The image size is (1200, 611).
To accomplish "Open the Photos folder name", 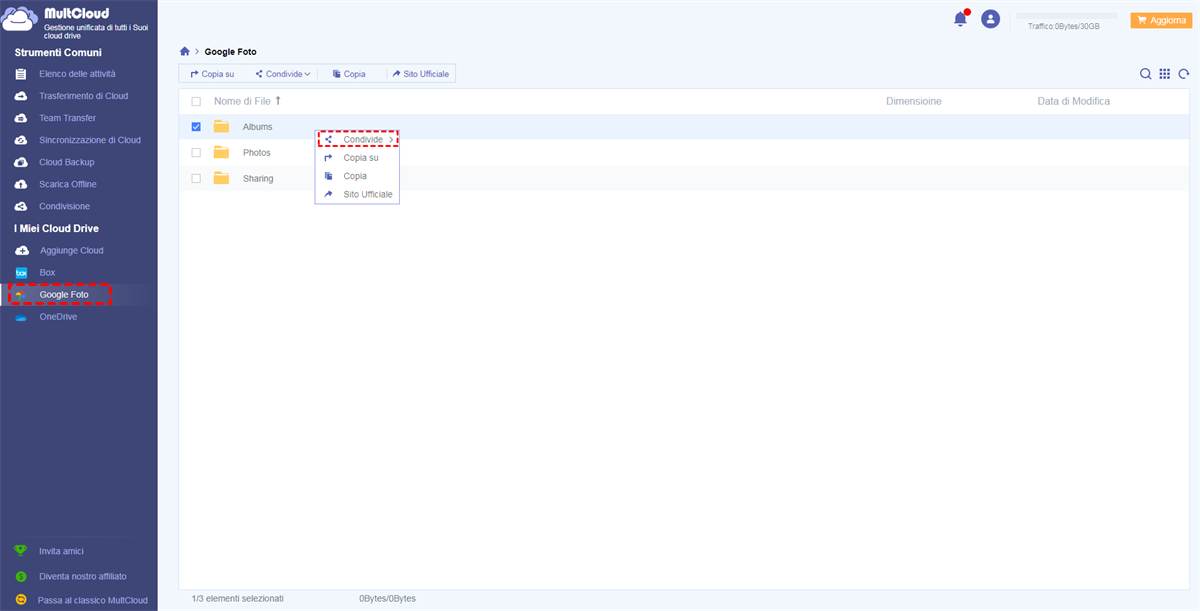I will (x=257, y=153).
